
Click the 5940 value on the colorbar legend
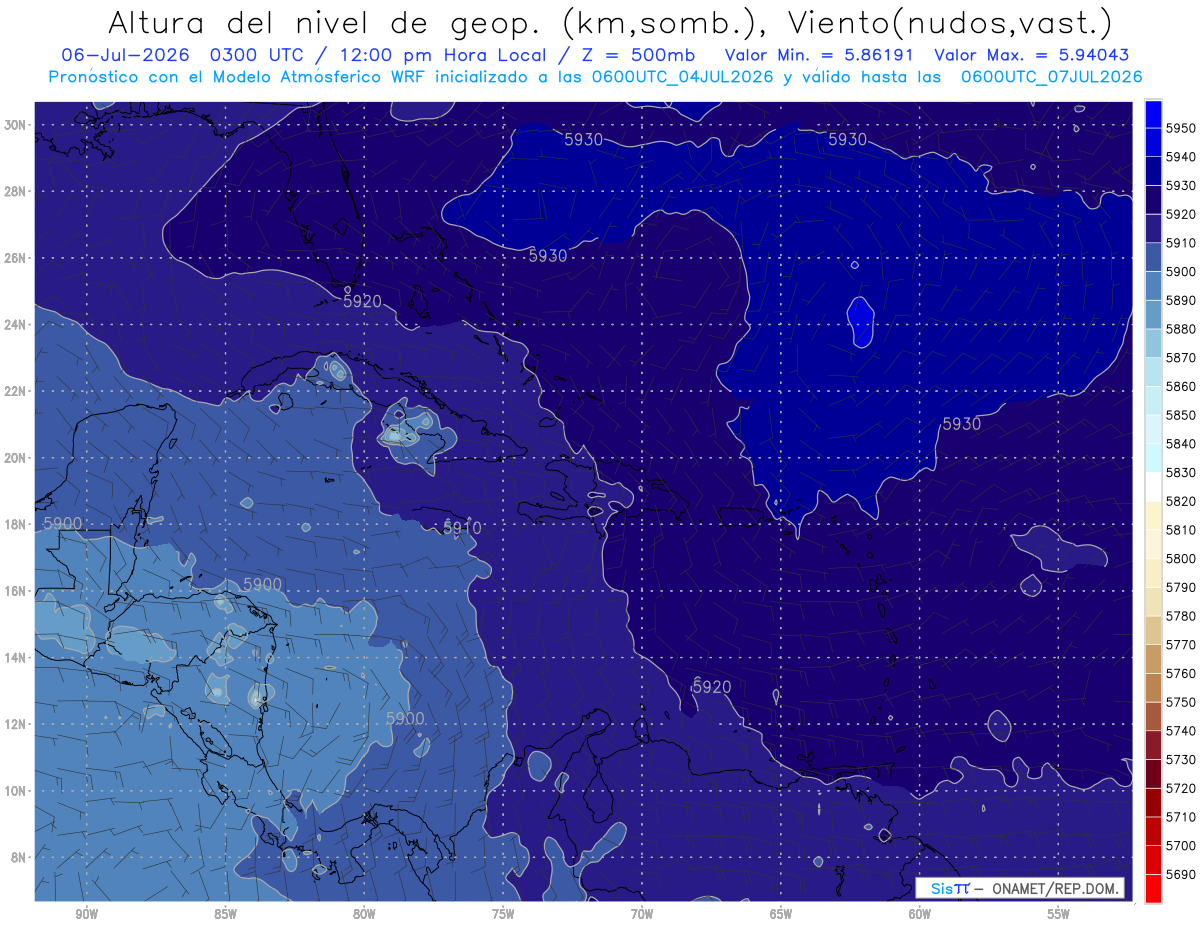[1181, 157]
